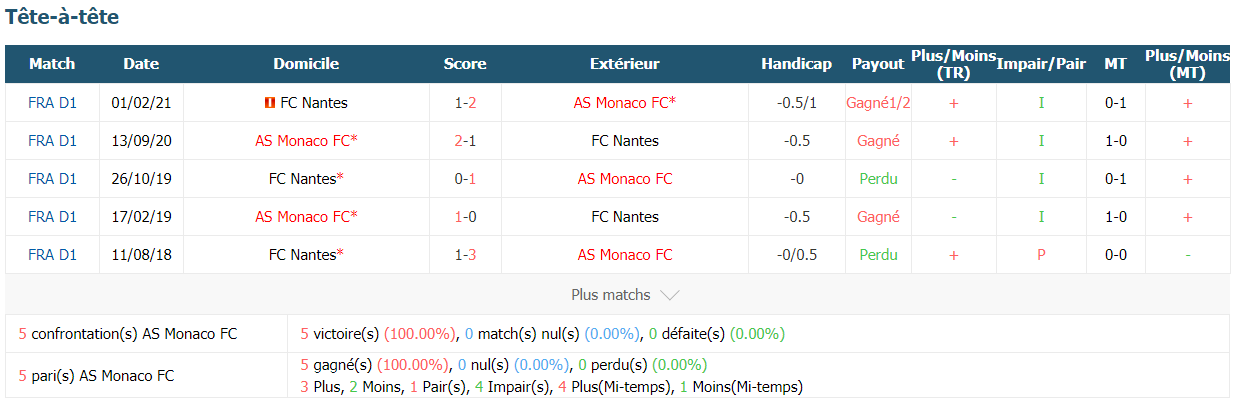1238x408 pixels.
Task: Click the Perdu payout on 26/10/19 row
Action: [x=878, y=179]
